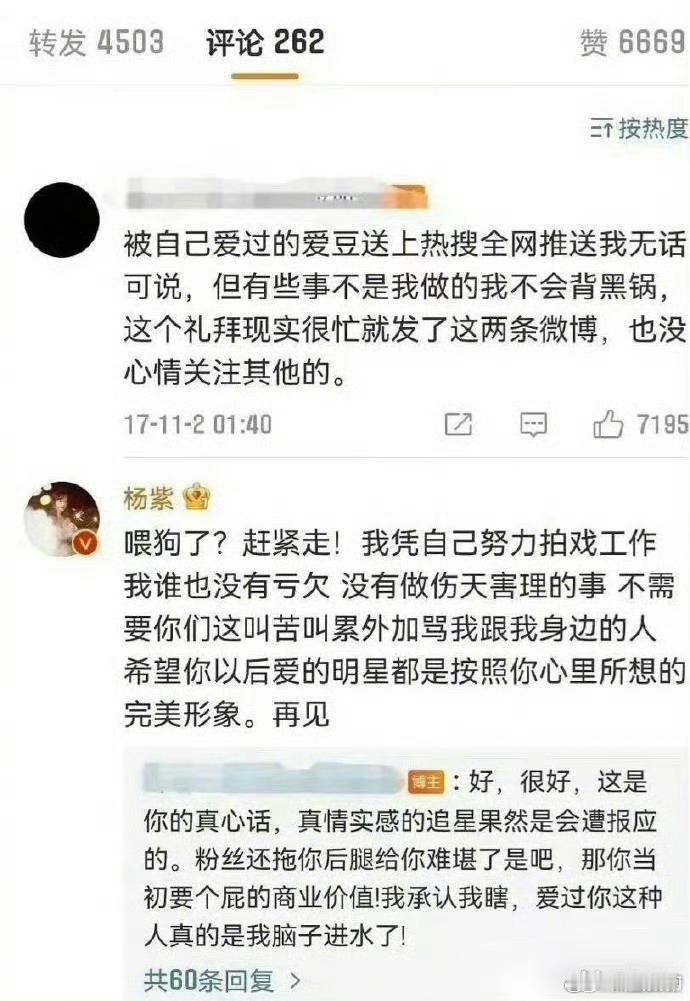Tap the timestamp 17-11-2 01:40
This screenshot has width=690, height=1001.
pos(198,424)
